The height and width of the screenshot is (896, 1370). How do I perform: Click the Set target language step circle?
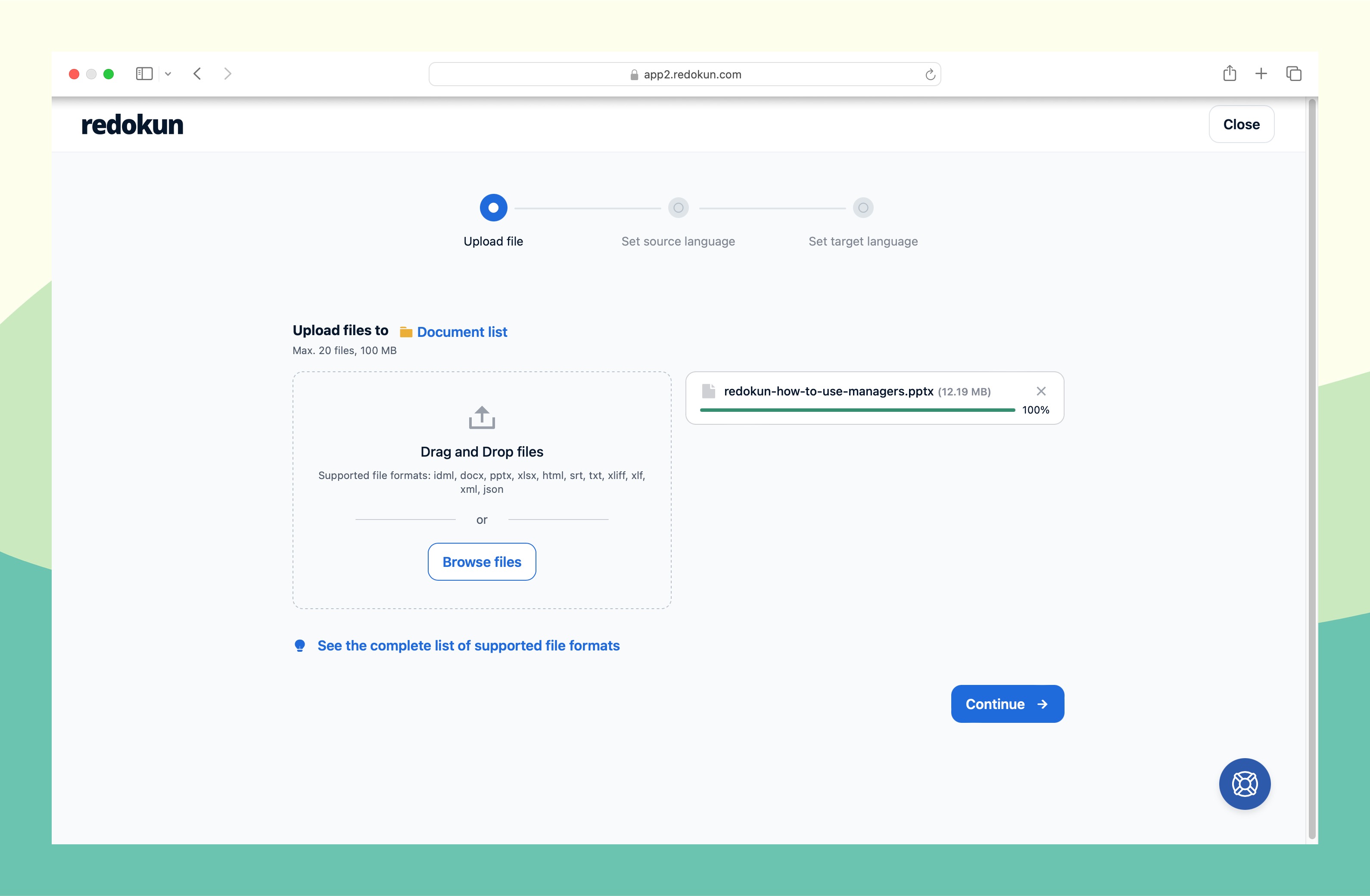coord(862,207)
